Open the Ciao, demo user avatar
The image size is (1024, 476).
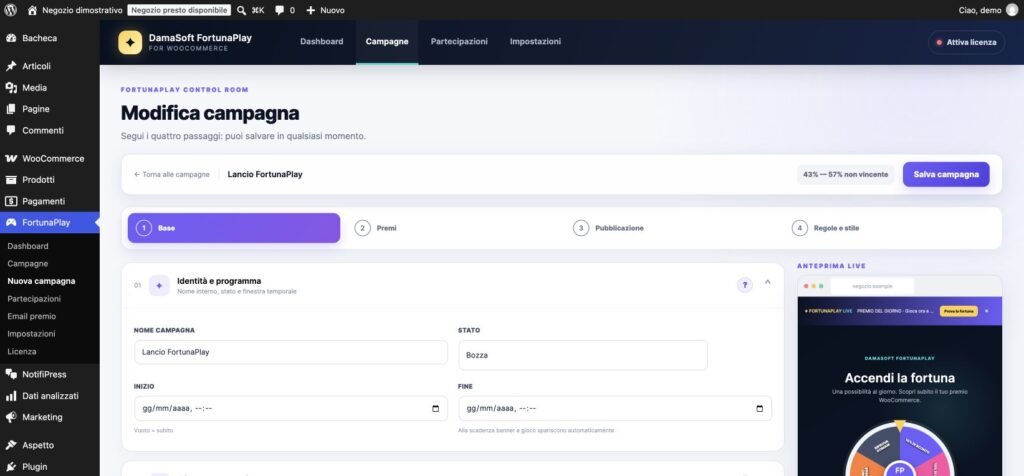click(1012, 10)
